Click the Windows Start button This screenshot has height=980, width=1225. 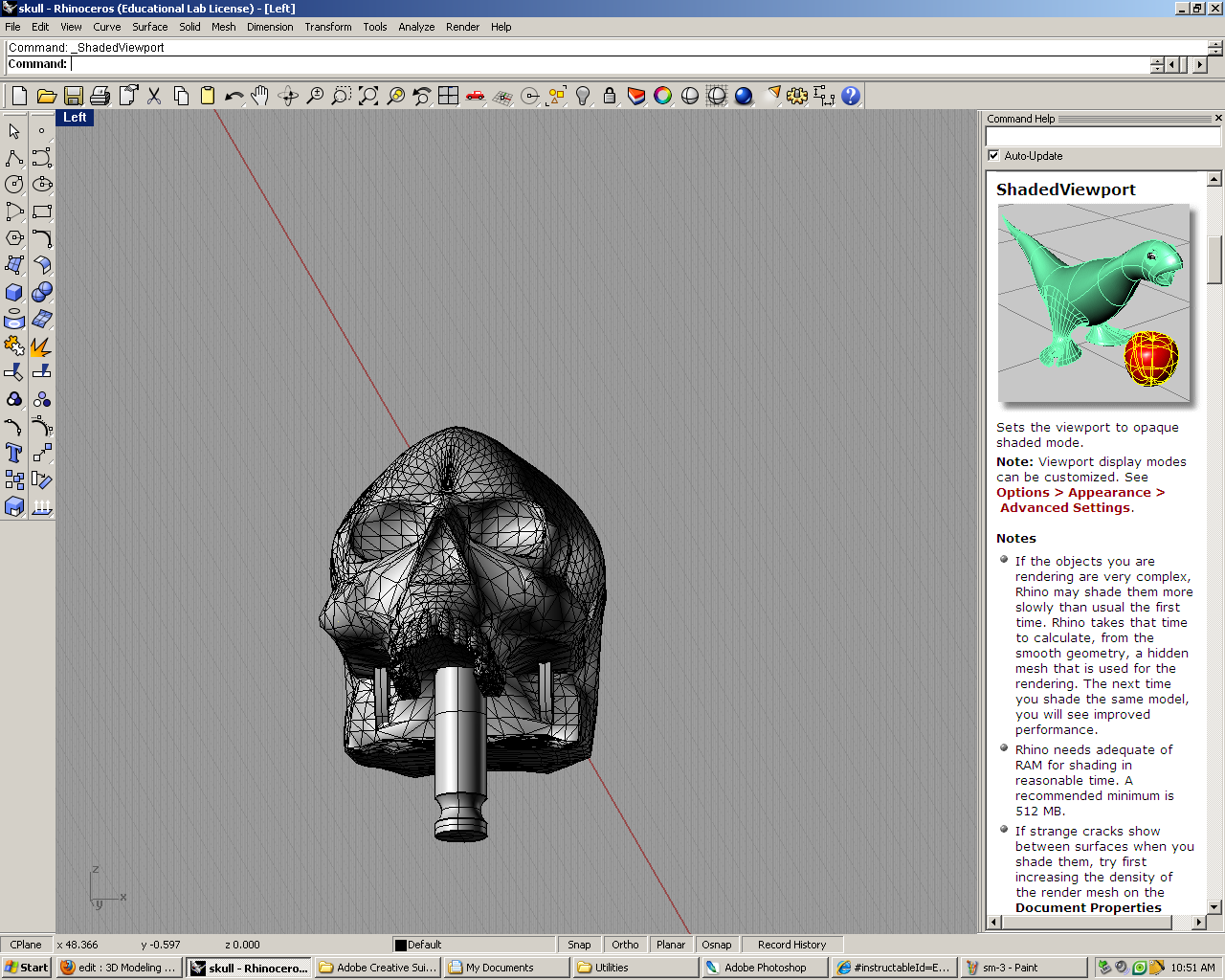point(27,968)
